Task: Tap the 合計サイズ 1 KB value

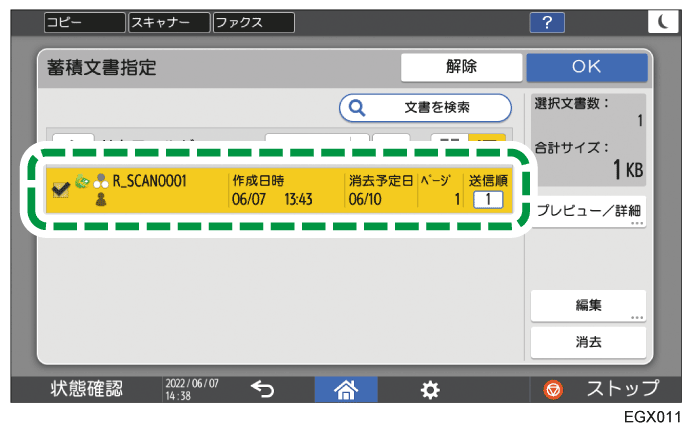Action: tap(628, 170)
